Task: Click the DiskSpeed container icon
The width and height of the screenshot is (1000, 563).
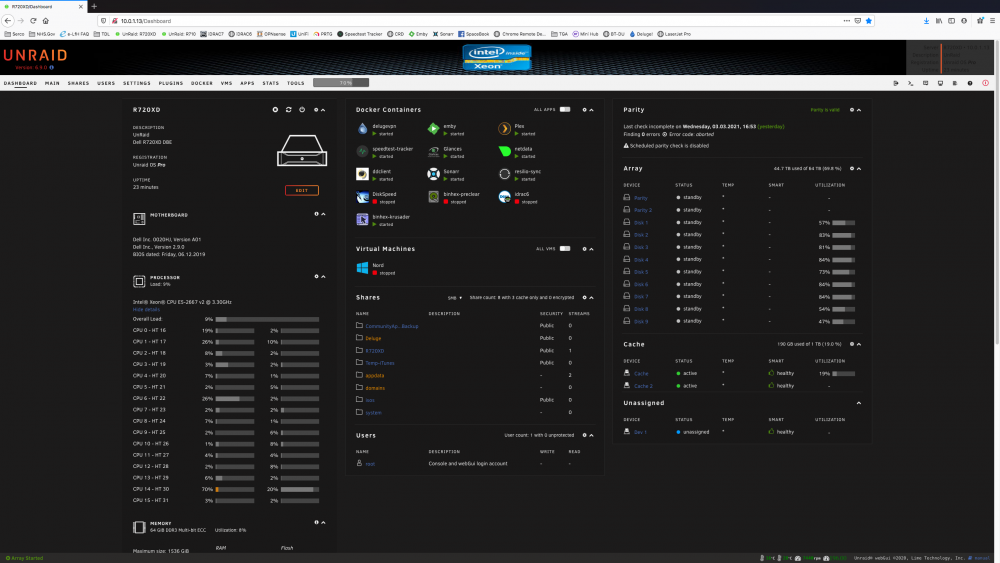Action: pos(362,197)
